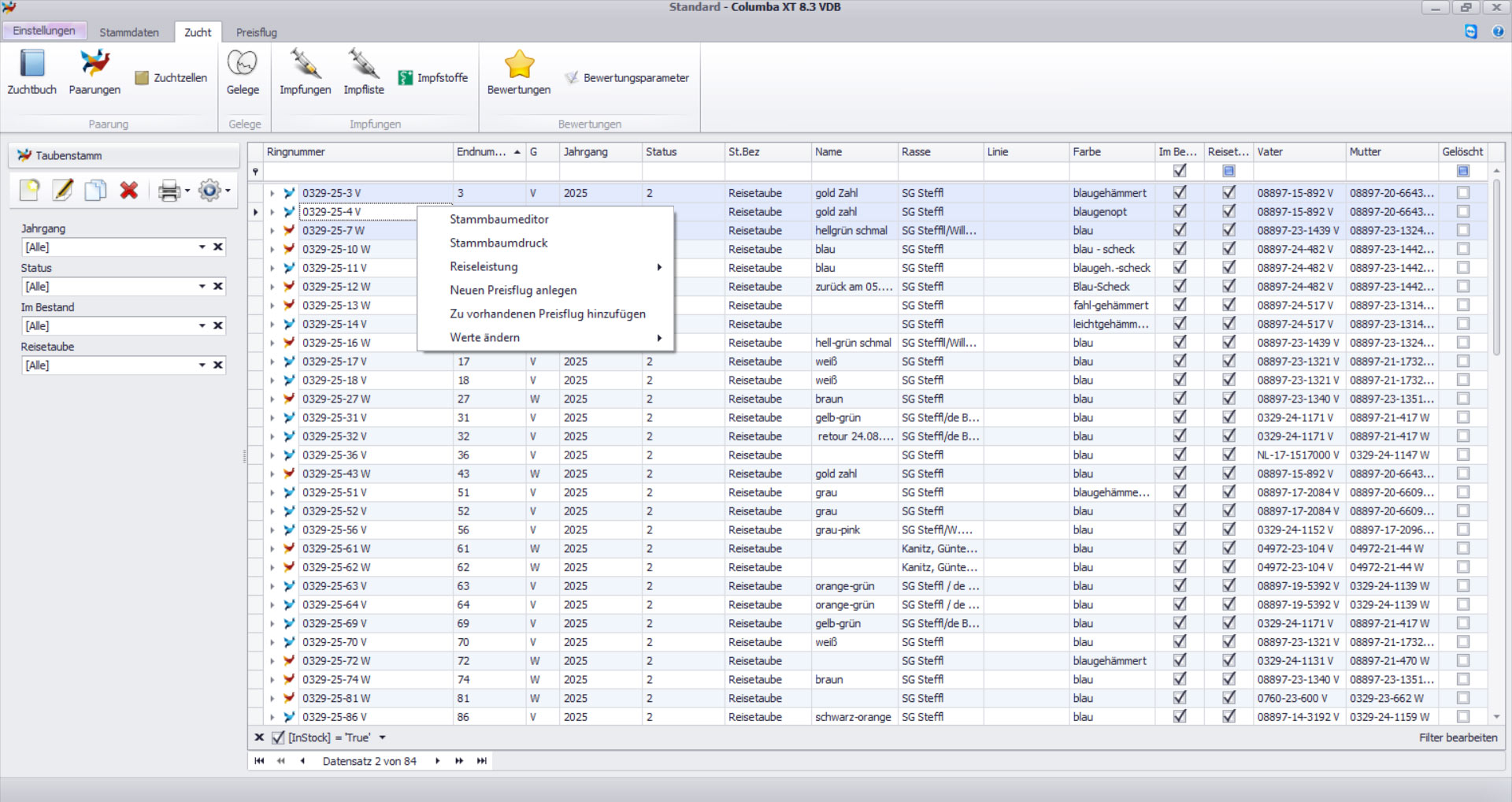Screen dimensions: 1512x802
Task: Open the Reisetaube filter dropdown
Action: coord(202,366)
